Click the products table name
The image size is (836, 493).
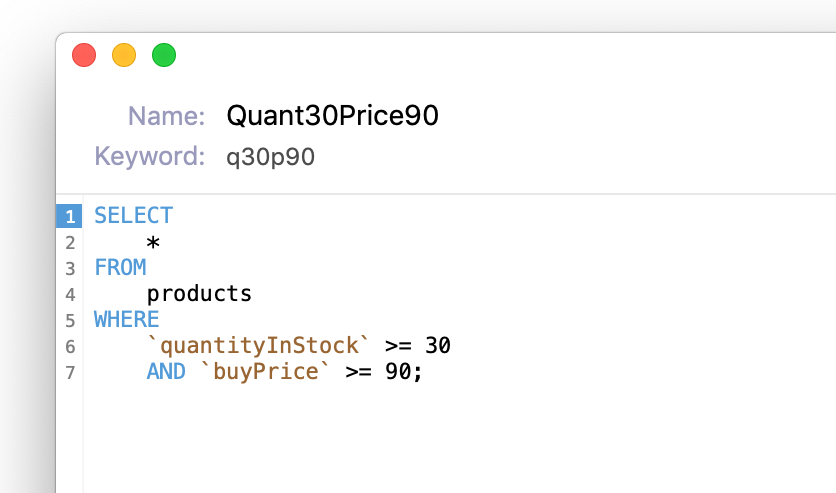[199, 294]
